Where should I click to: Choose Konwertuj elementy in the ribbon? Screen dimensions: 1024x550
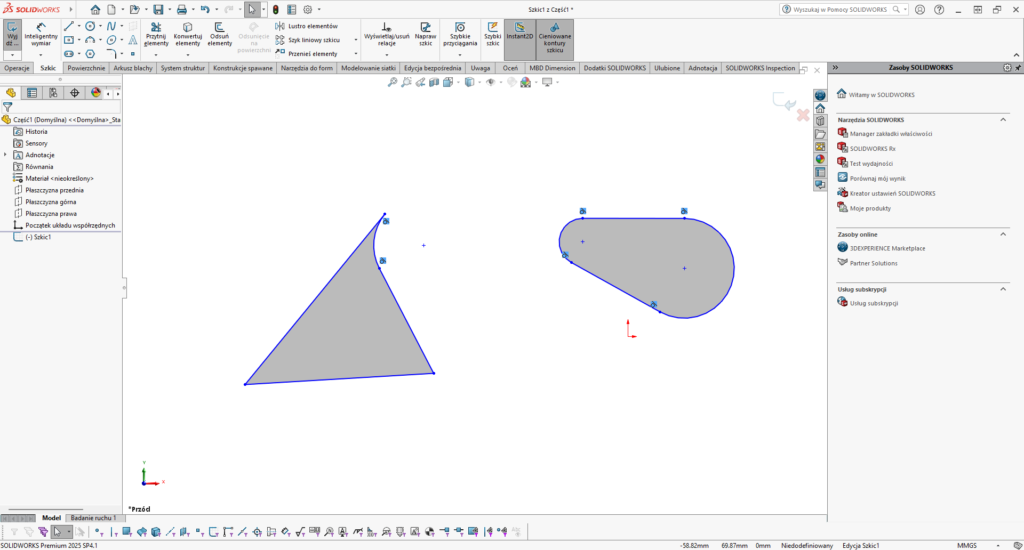click(x=188, y=34)
